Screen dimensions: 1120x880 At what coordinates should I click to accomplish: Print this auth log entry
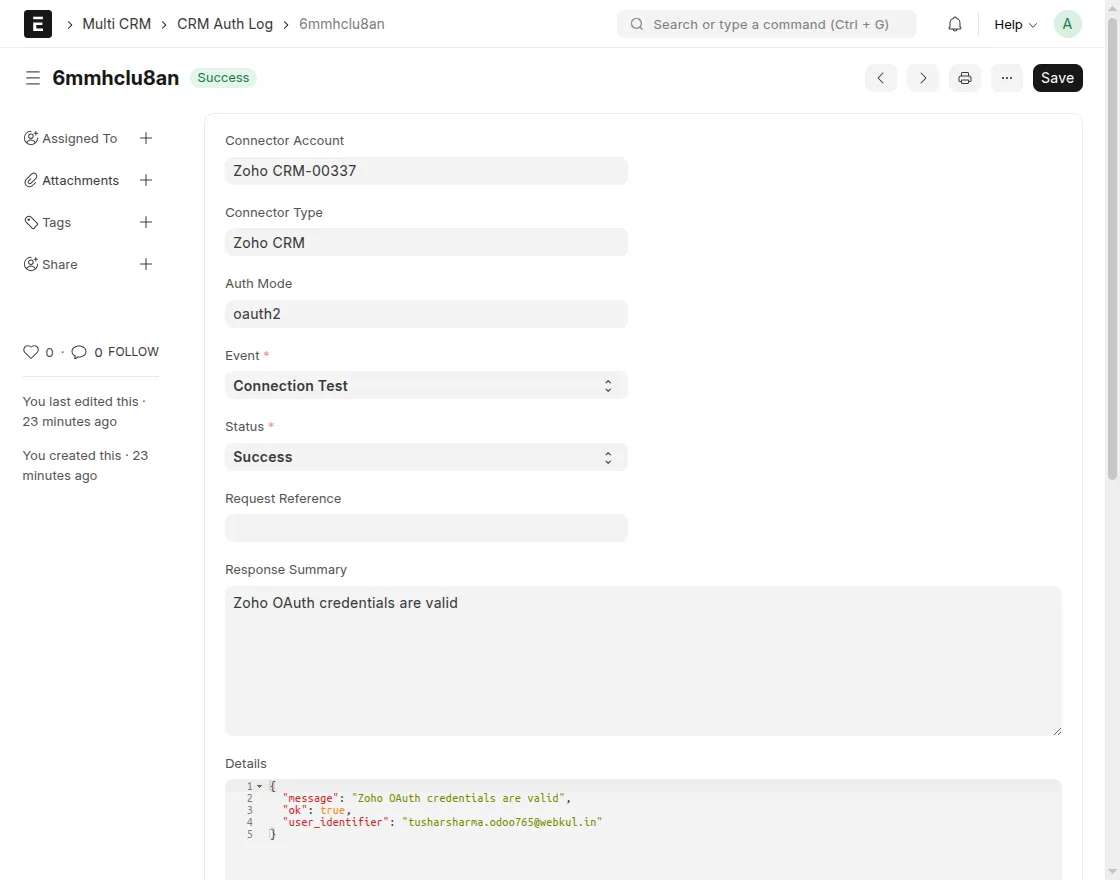[964, 77]
